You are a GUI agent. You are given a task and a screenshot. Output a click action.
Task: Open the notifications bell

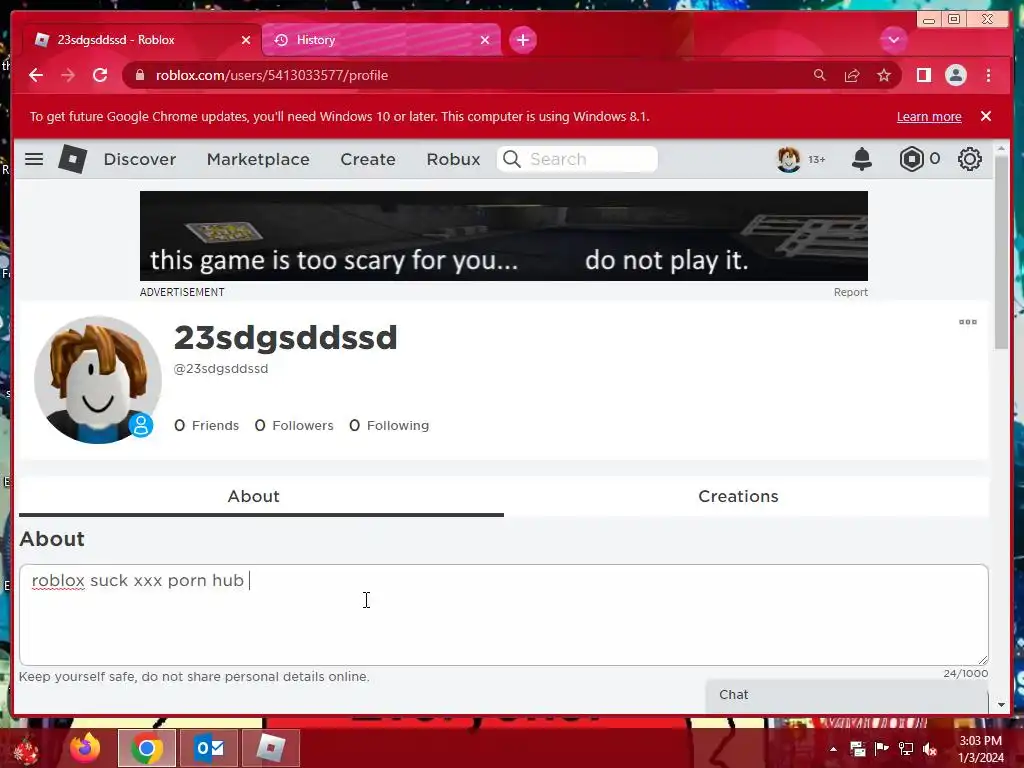point(862,159)
